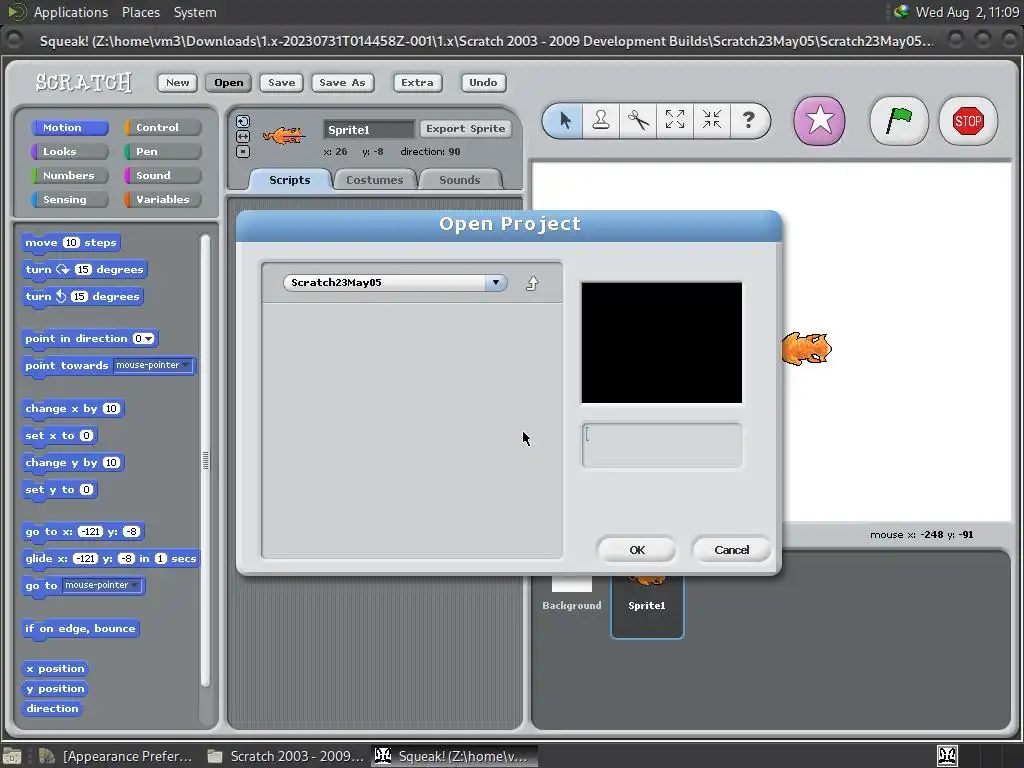Click the change x by 10 block

point(72,409)
